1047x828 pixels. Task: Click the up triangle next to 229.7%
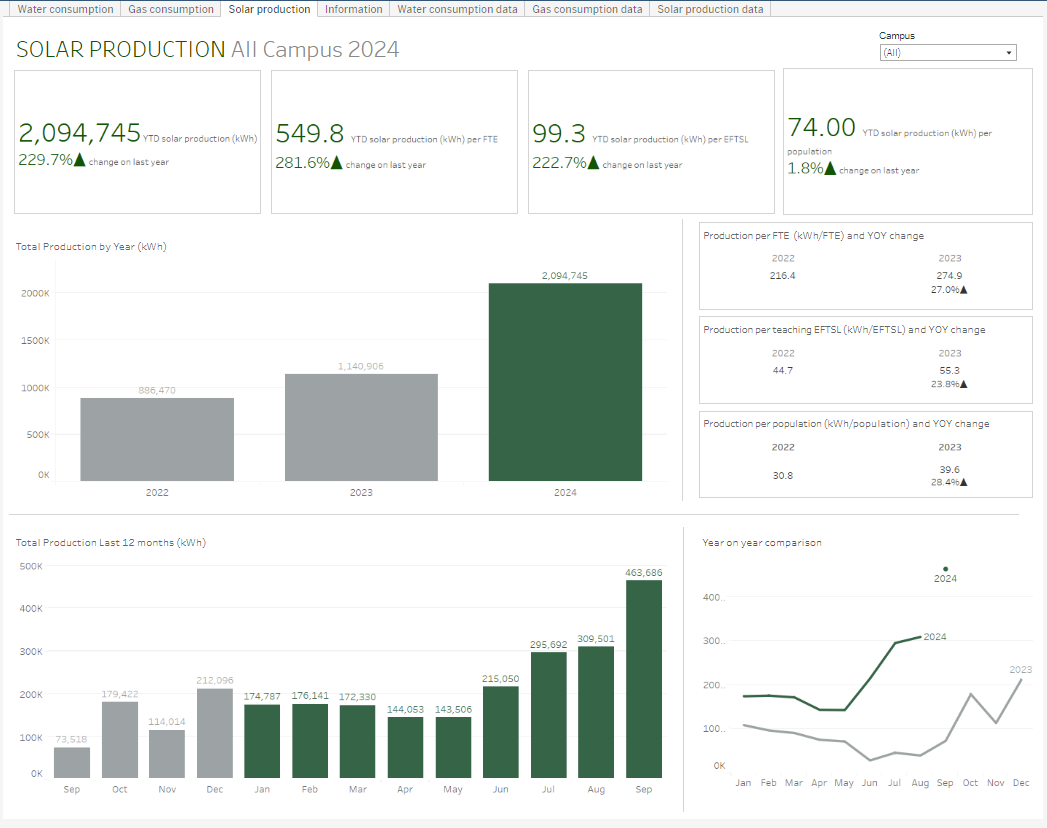pos(81,161)
